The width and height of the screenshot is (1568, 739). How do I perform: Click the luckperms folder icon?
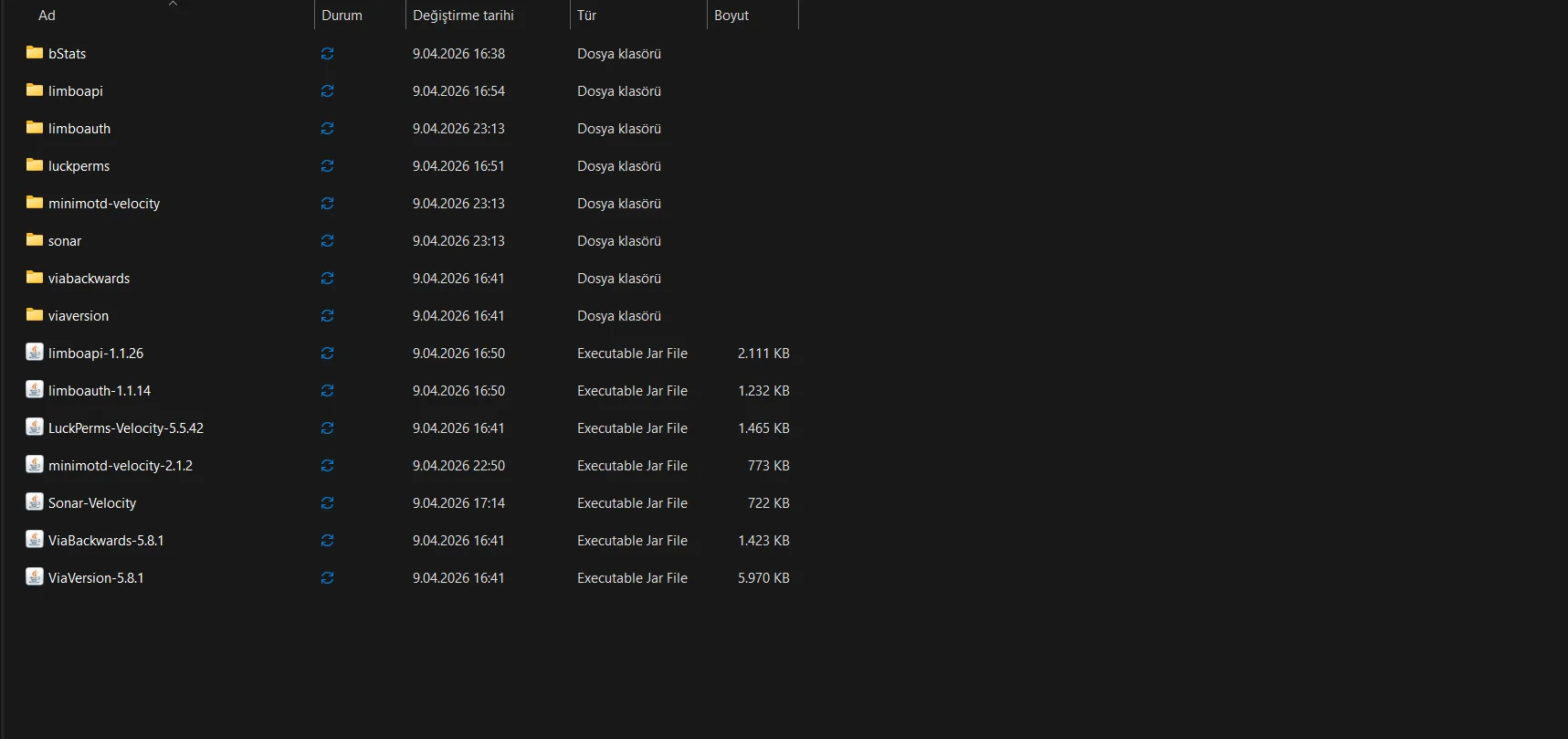coord(35,165)
